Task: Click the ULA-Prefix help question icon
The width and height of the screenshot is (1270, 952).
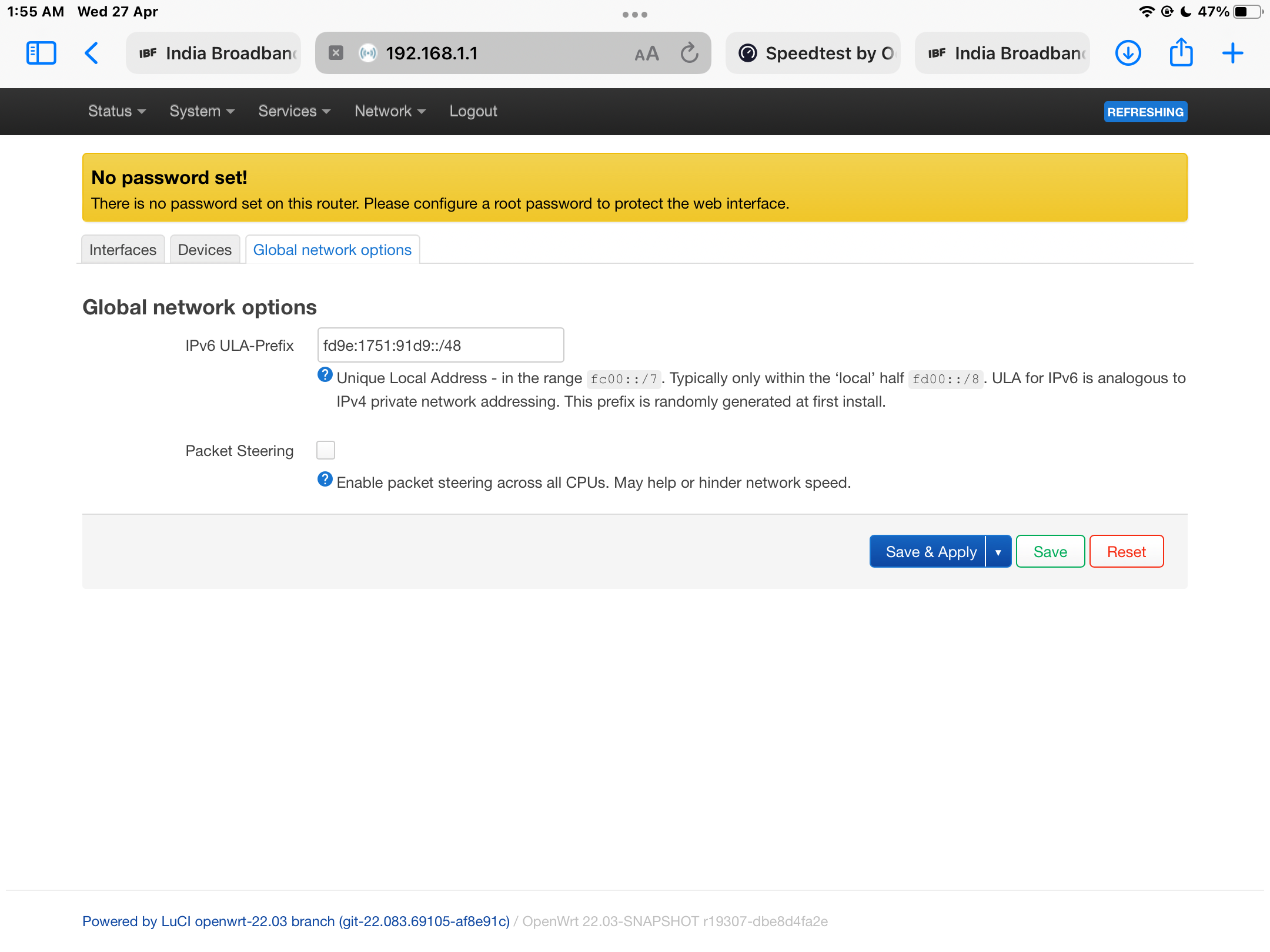Action: pyautogui.click(x=325, y=375)
